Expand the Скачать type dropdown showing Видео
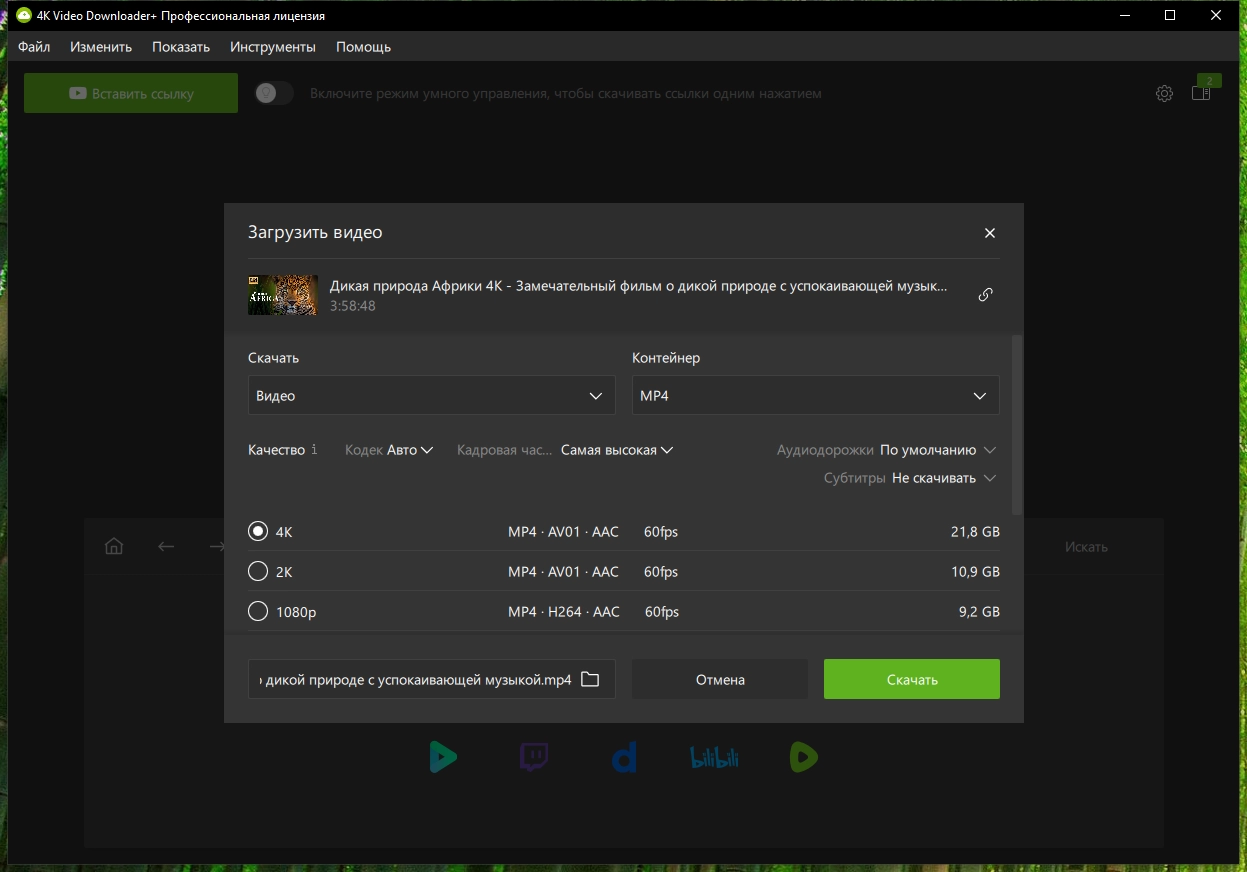 click(431, 395)
